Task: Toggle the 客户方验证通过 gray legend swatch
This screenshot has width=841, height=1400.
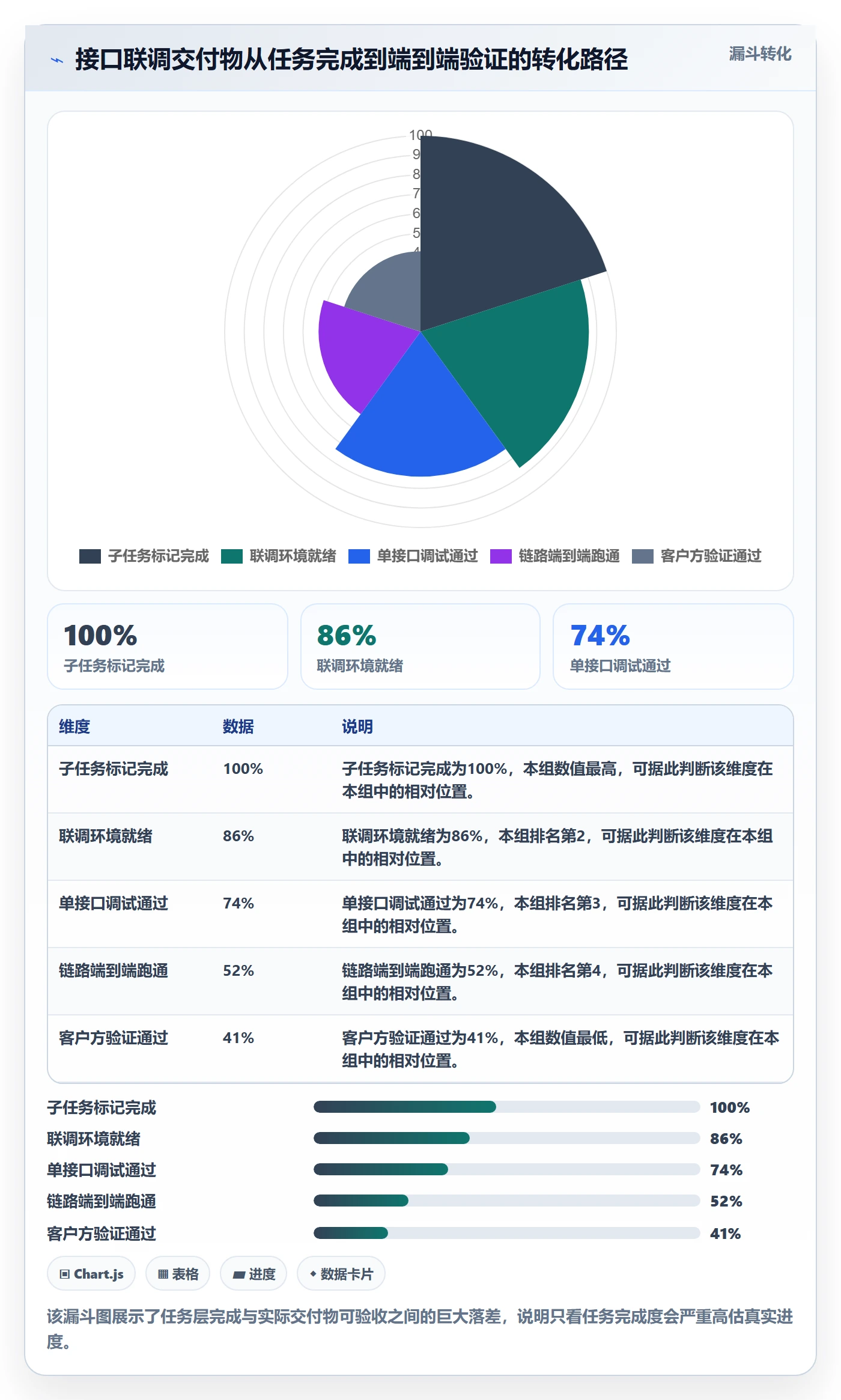Action: 643,556
